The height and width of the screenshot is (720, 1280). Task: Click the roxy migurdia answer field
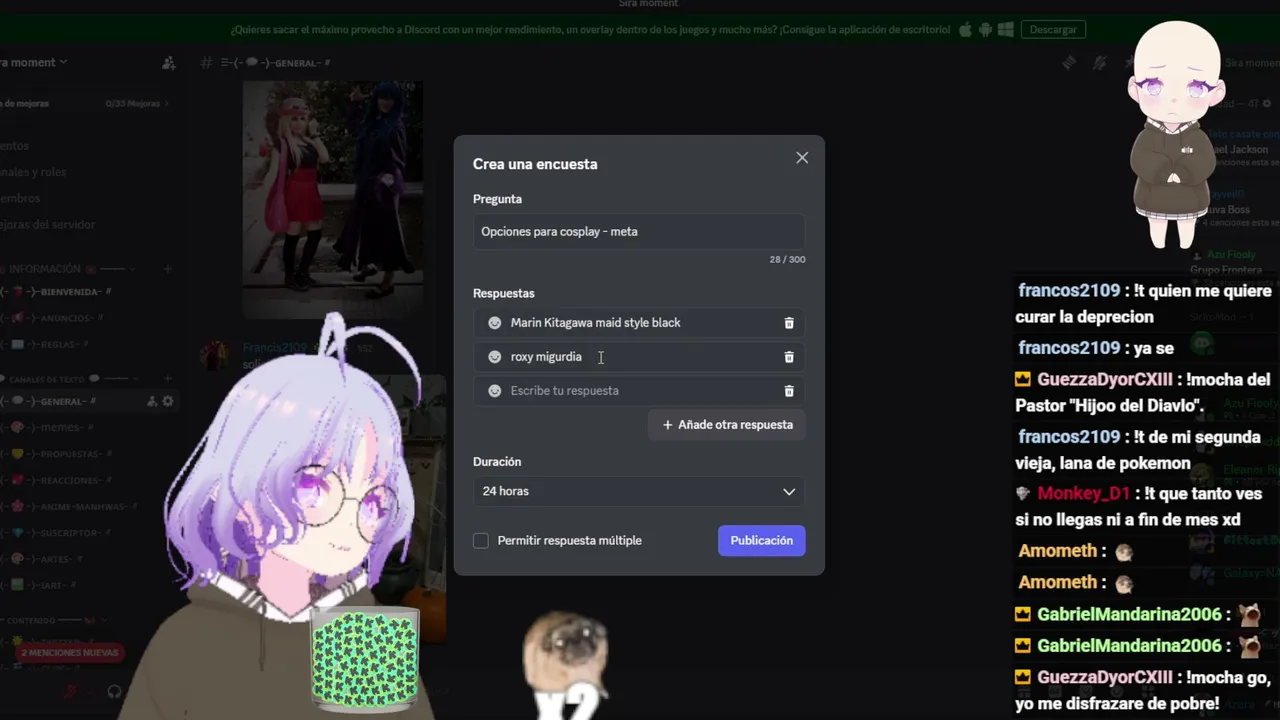point(640,357)
